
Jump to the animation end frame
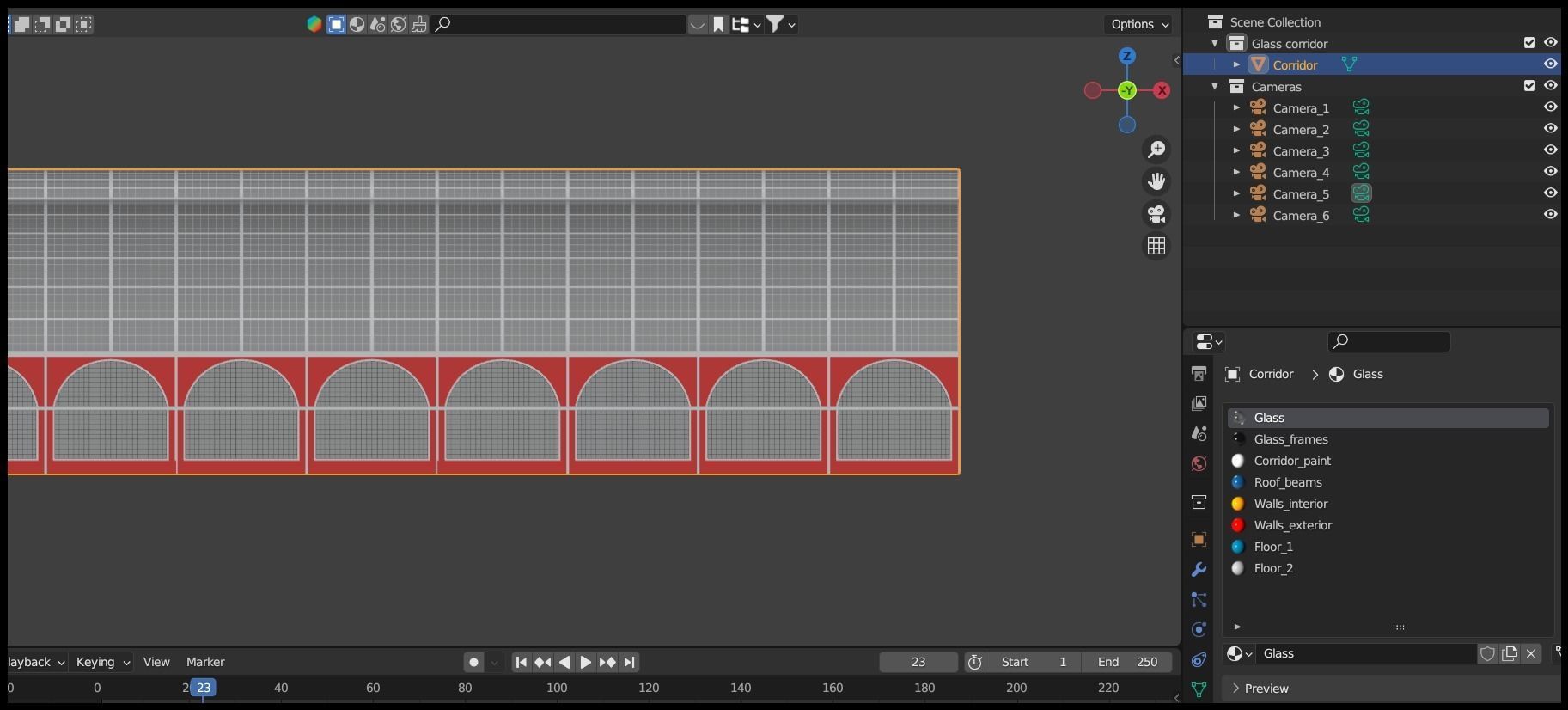pos(629,663)
